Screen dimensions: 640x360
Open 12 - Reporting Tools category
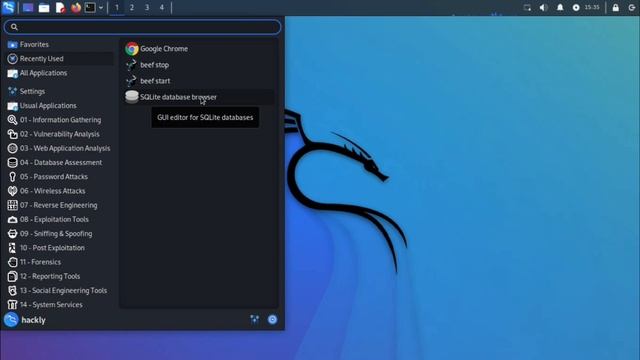[60, 276]
